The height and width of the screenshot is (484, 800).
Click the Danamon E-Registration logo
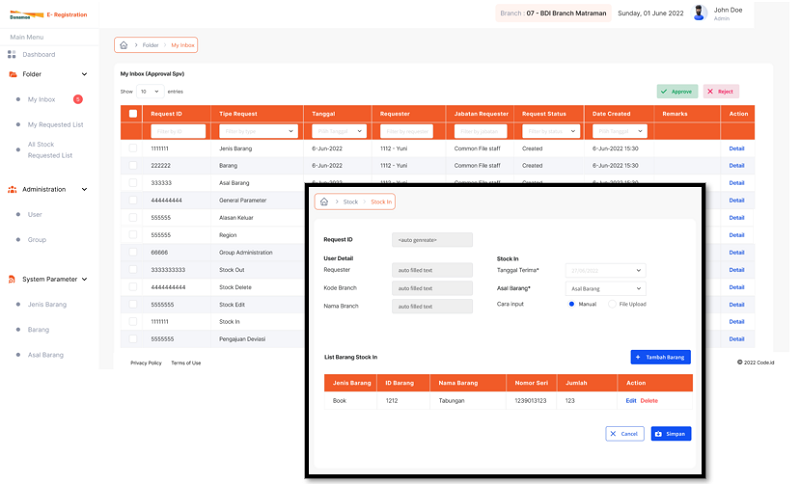[x=48, y=15]
